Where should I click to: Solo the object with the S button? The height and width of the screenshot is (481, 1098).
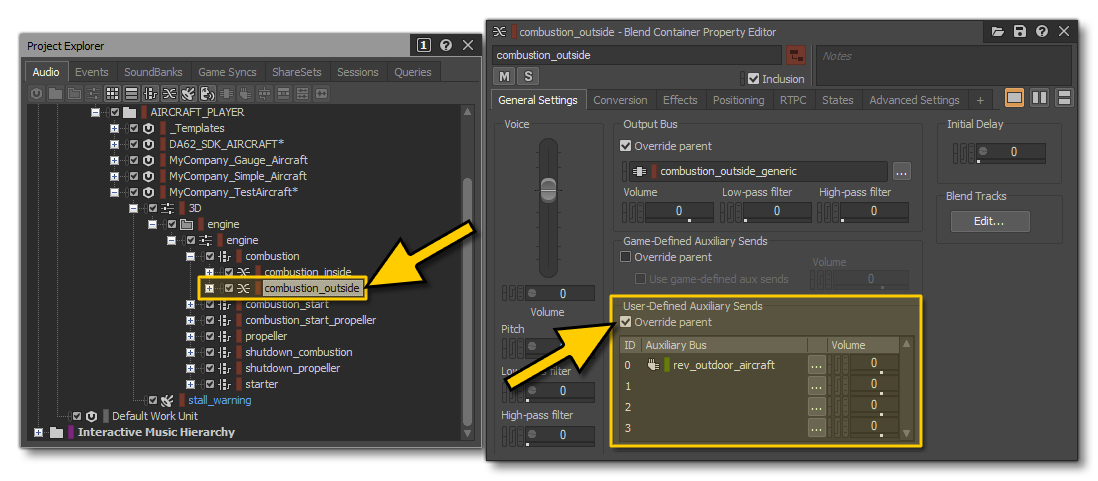(527, 77)
